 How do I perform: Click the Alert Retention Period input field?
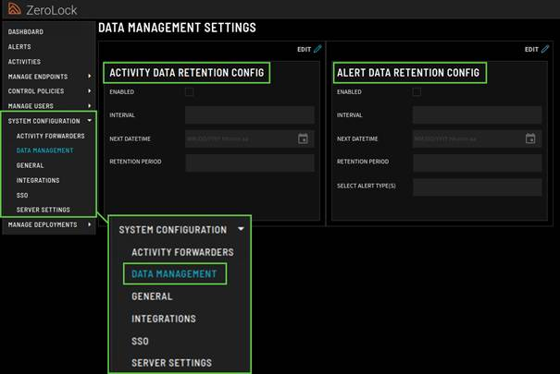[x=477, y=163]
